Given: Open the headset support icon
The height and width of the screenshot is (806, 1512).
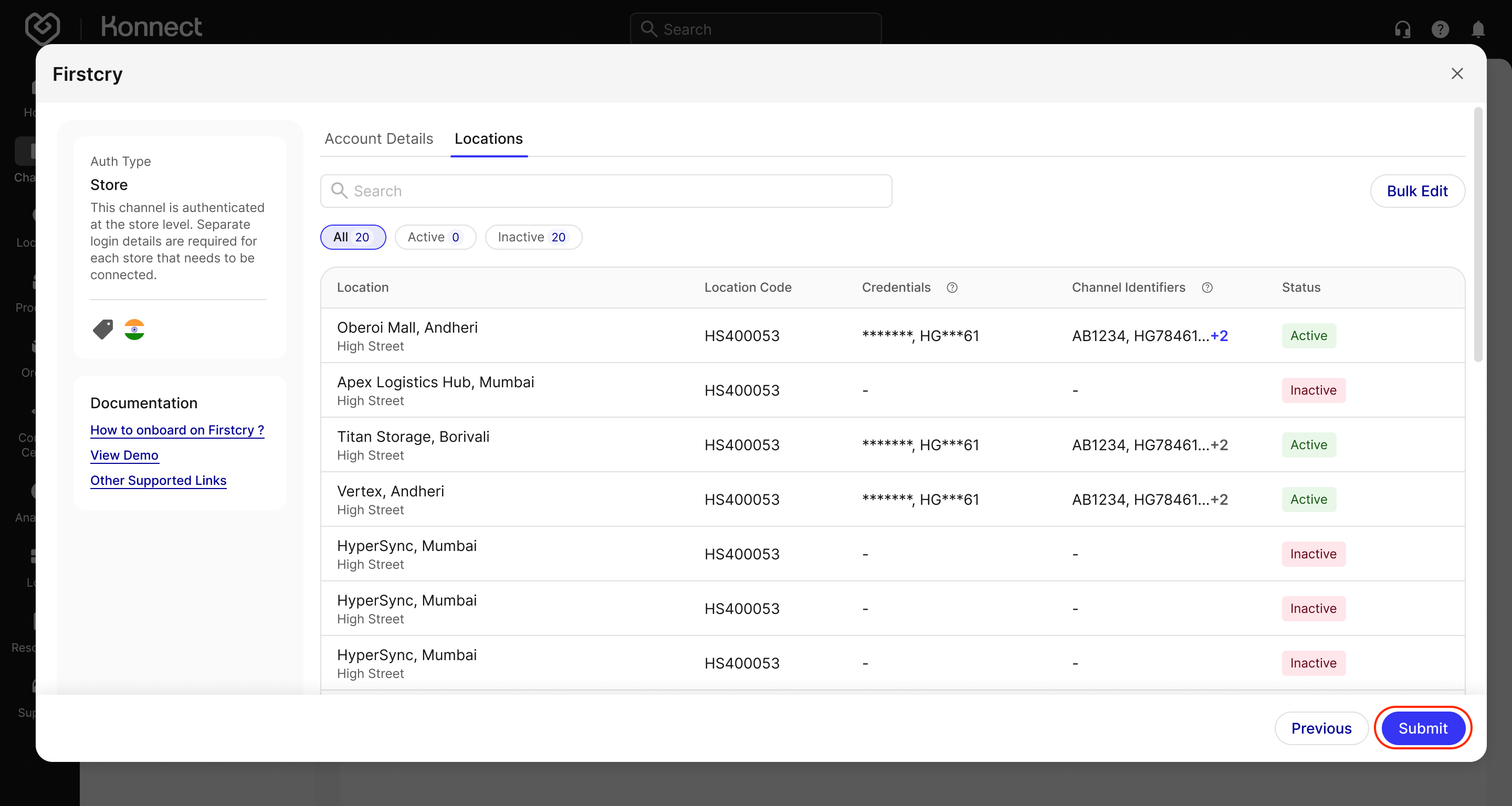Looking at the screenshot, I should (1402, 29).
